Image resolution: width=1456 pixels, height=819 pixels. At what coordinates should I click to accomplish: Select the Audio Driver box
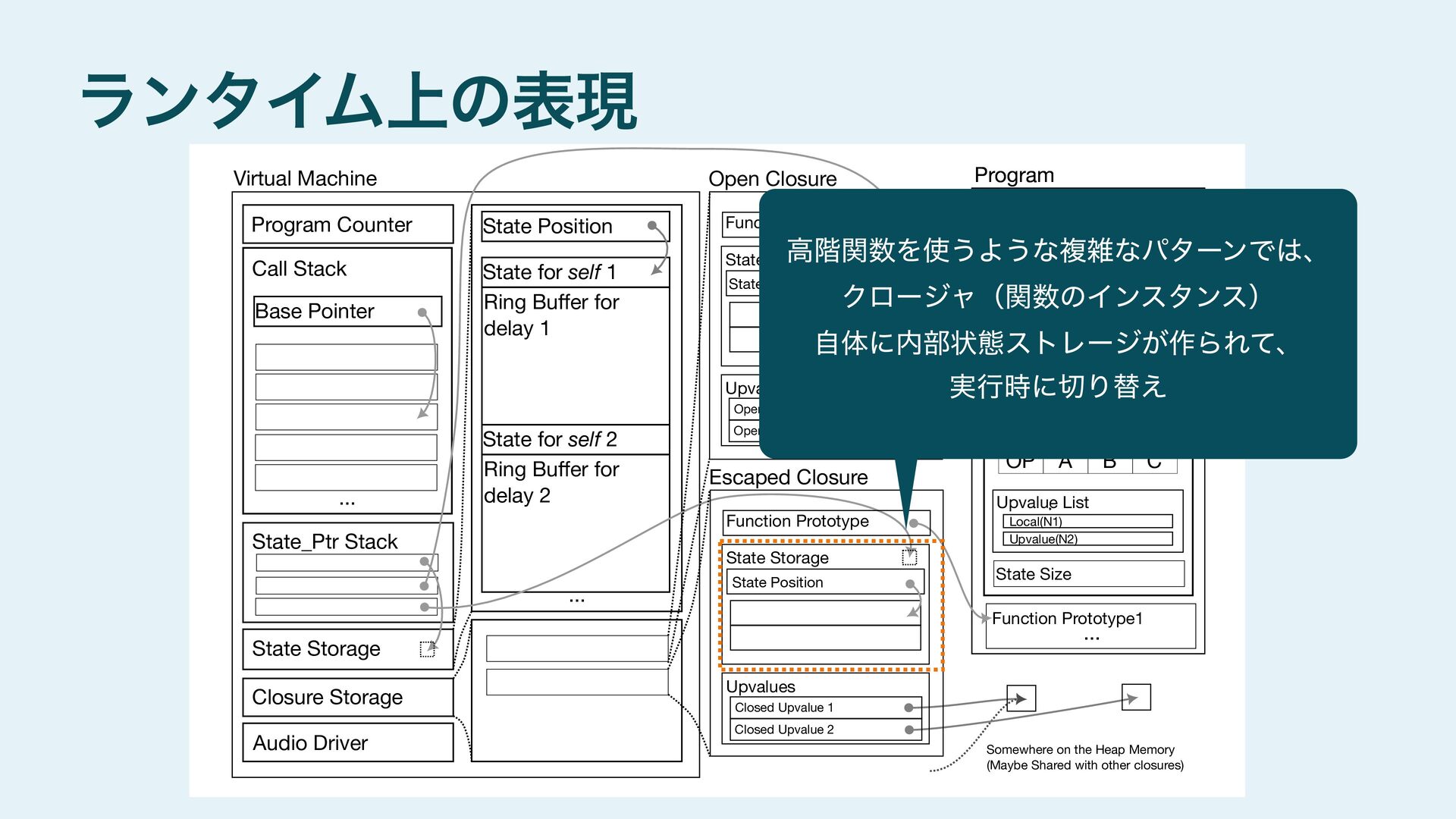(x=347, y=742)
